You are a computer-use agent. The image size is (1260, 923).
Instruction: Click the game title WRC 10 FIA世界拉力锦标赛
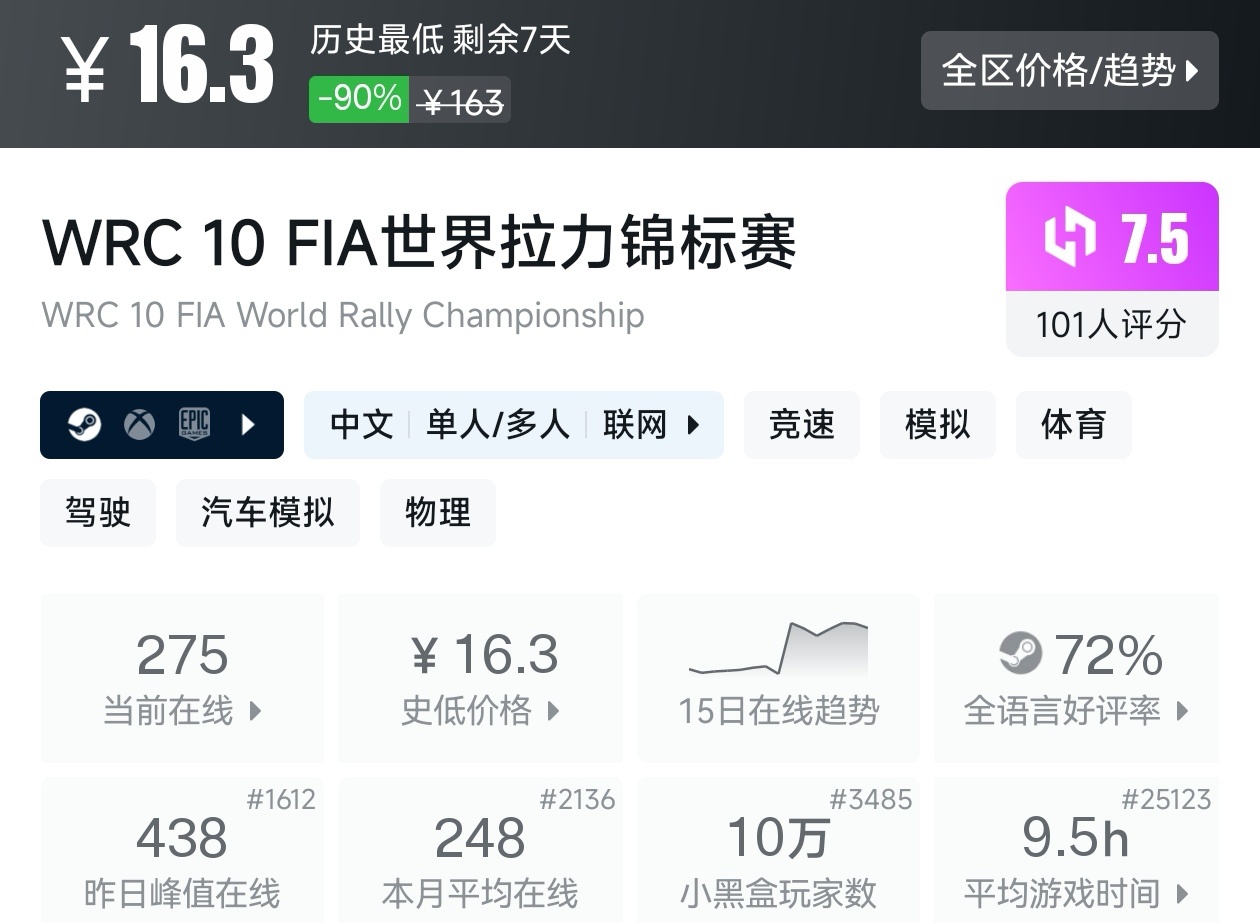click(419, 243)
